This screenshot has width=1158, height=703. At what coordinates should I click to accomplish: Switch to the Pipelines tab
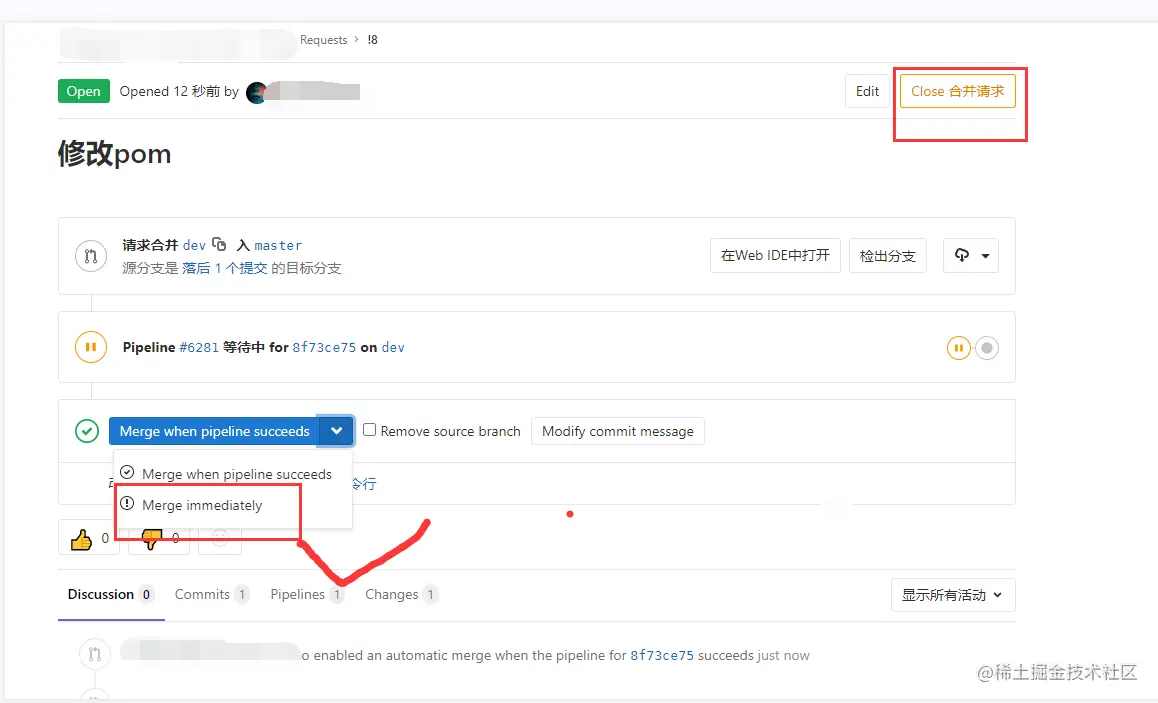(x=306, y=594)
